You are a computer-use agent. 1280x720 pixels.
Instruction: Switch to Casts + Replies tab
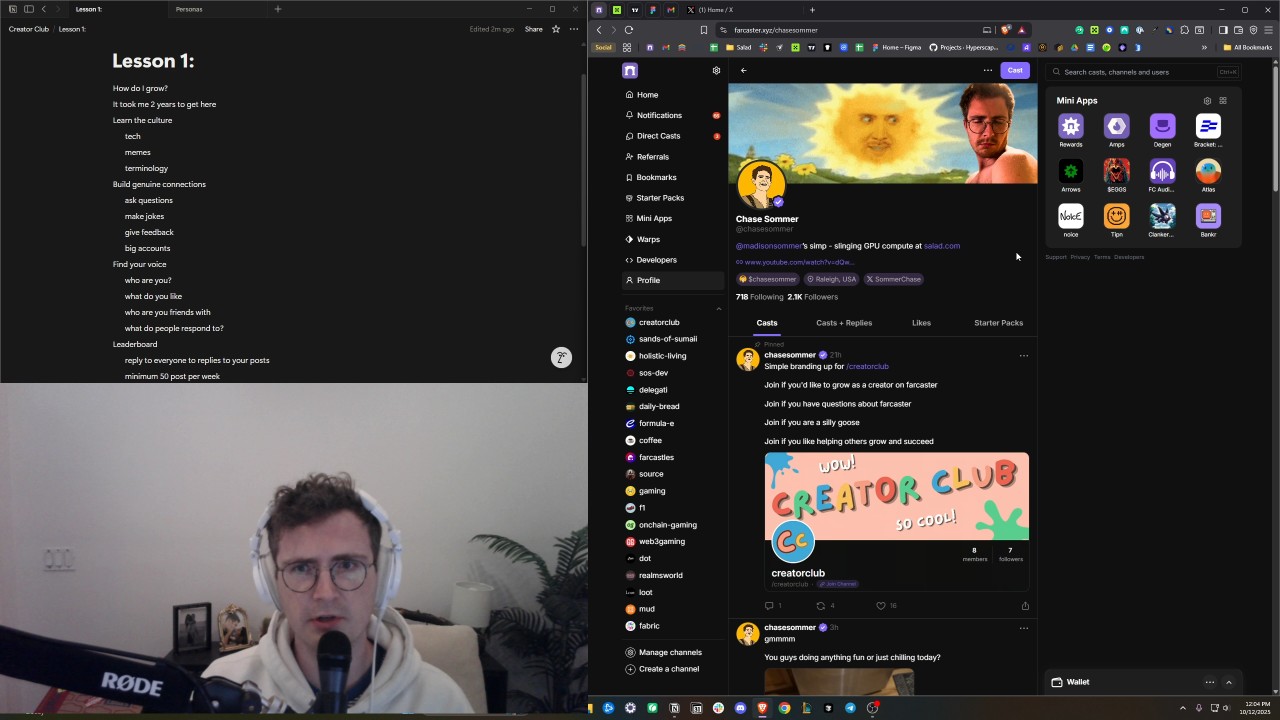coord(844,323)
